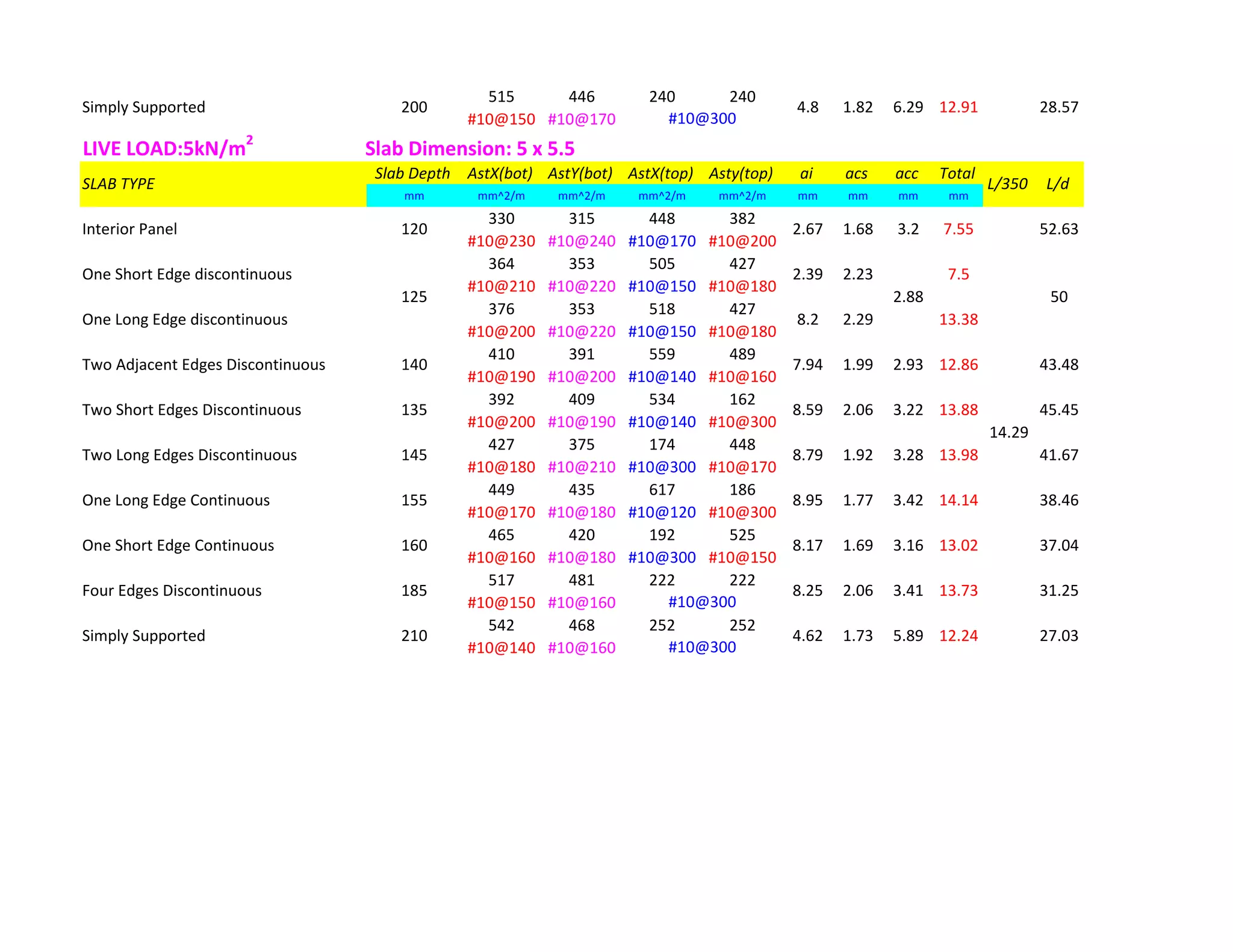Select the Four Edges Discontinuous row label
1233x952 pixels.
[x=172, y=591]
